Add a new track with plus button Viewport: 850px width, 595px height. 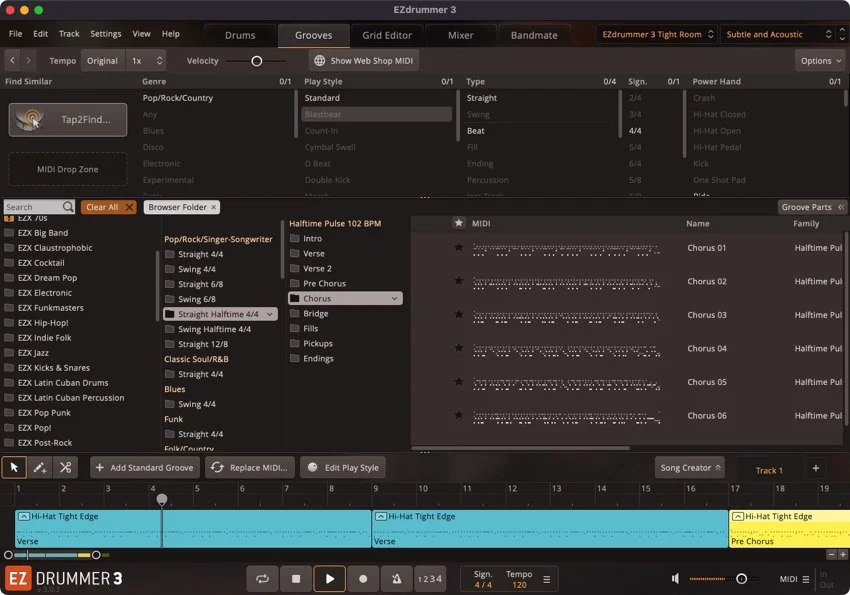pos(815,468)
